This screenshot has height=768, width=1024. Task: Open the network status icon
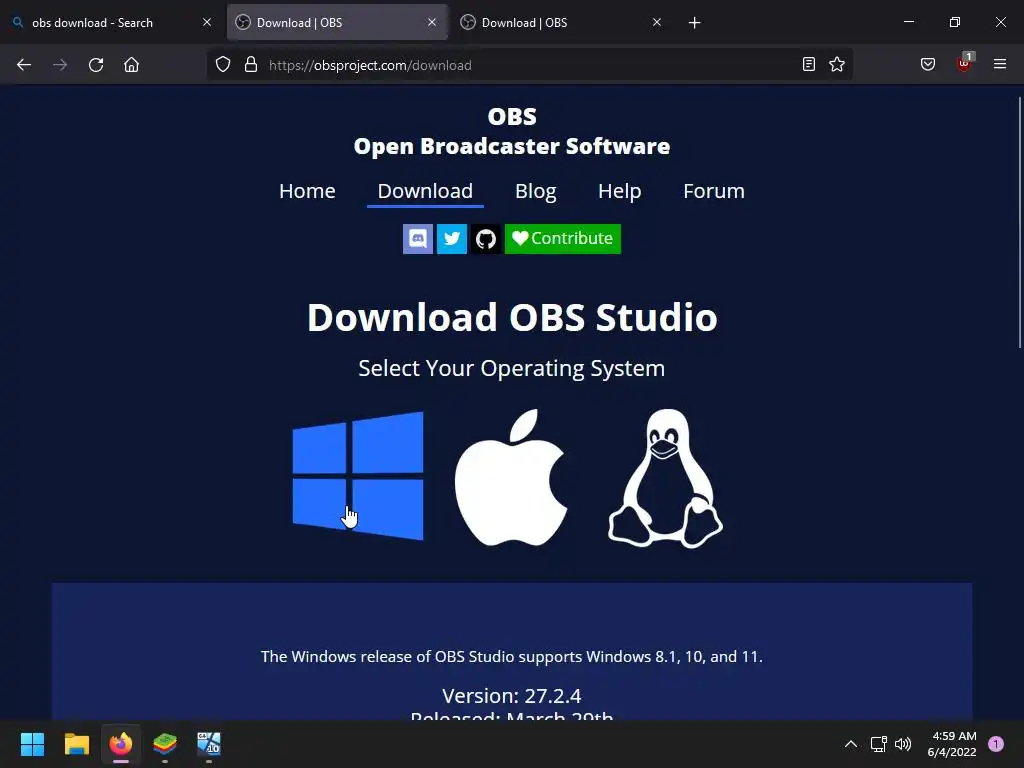point(878,744)
